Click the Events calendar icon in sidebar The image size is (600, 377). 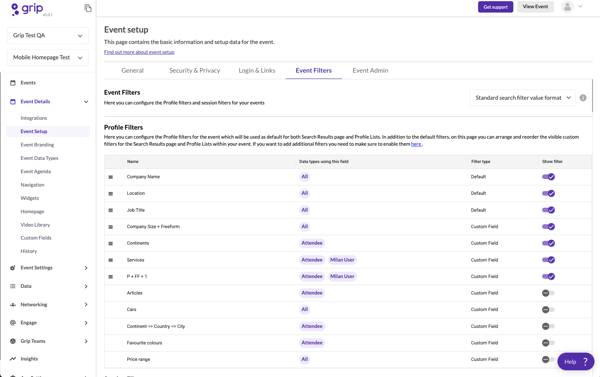(13, 83)
